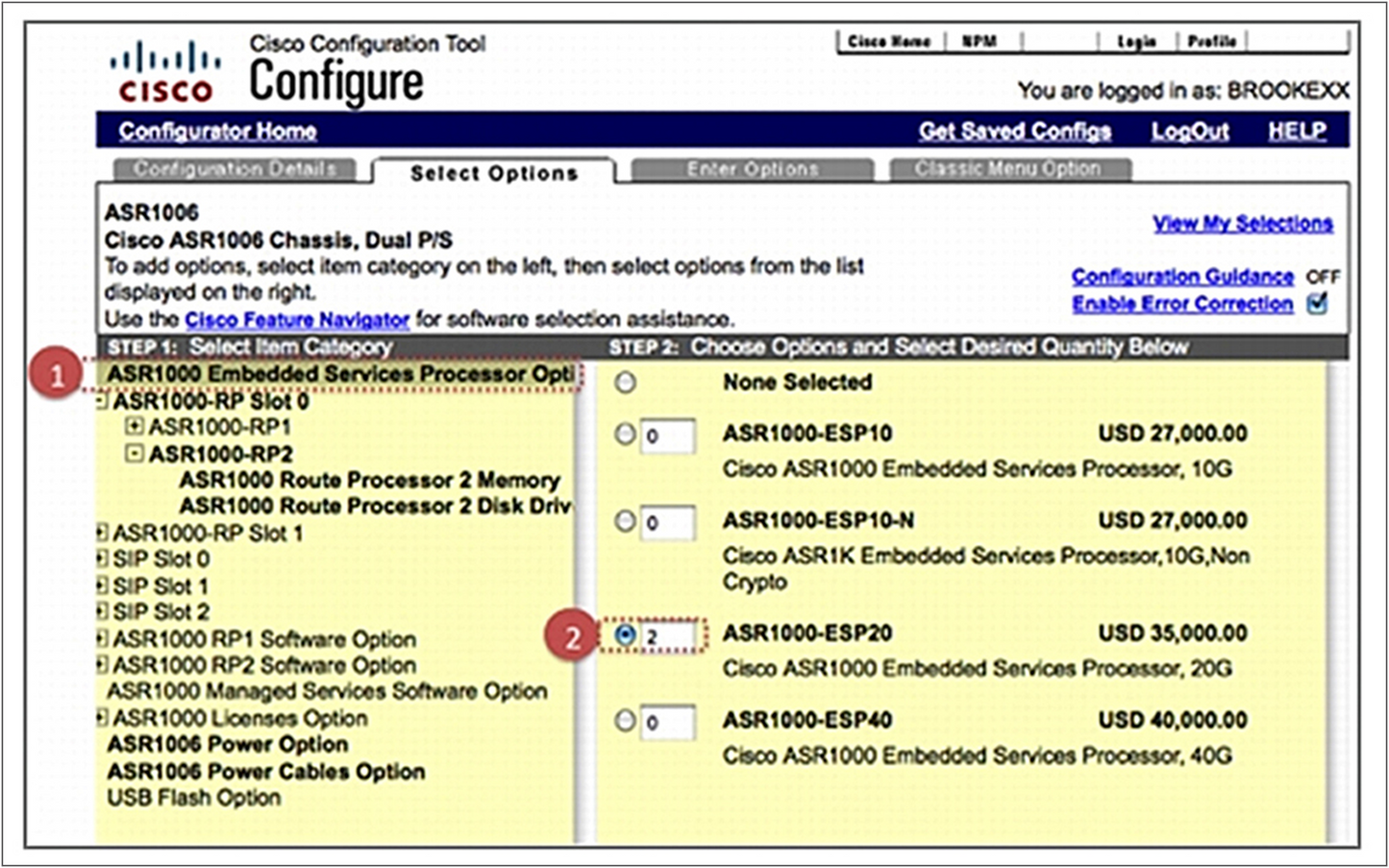1389x868 pixels.
Task: Expand the SIP Slot 0 node
Action: (102, 558)
